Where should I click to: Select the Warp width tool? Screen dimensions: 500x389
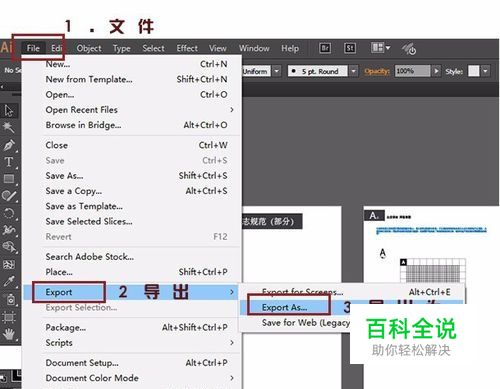click(x=9, y=230)
